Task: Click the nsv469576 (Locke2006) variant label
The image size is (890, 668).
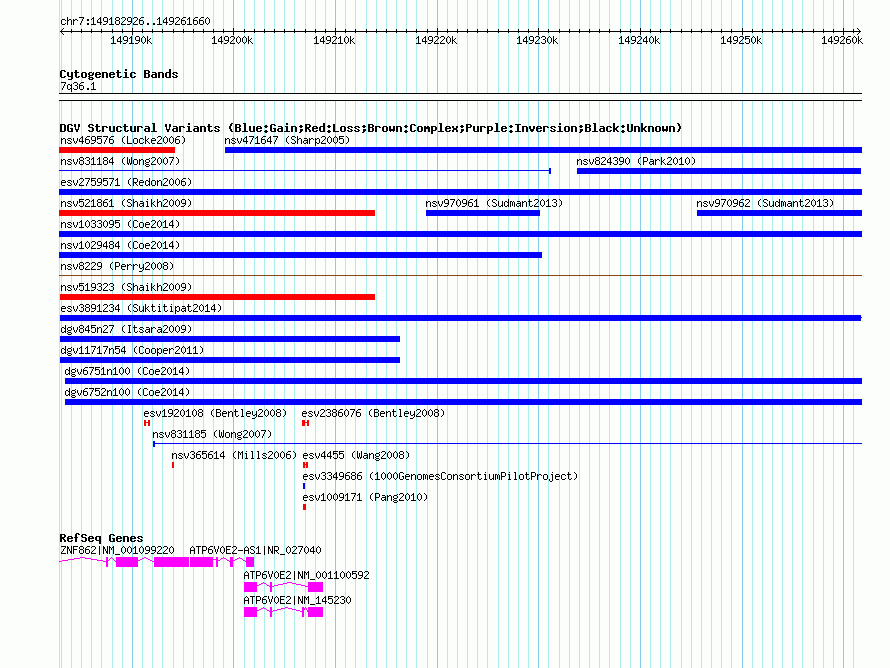Action: [123, 140]
